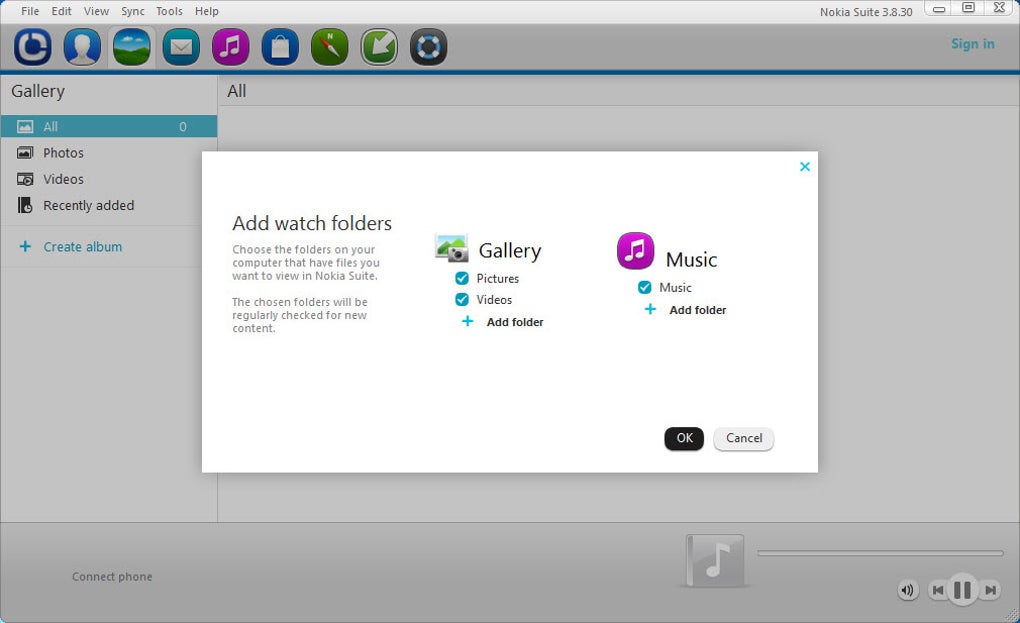The image size is (1020, 623).
Task: Cancel the Add watch folders dialog
Action: tap(744, 438)
